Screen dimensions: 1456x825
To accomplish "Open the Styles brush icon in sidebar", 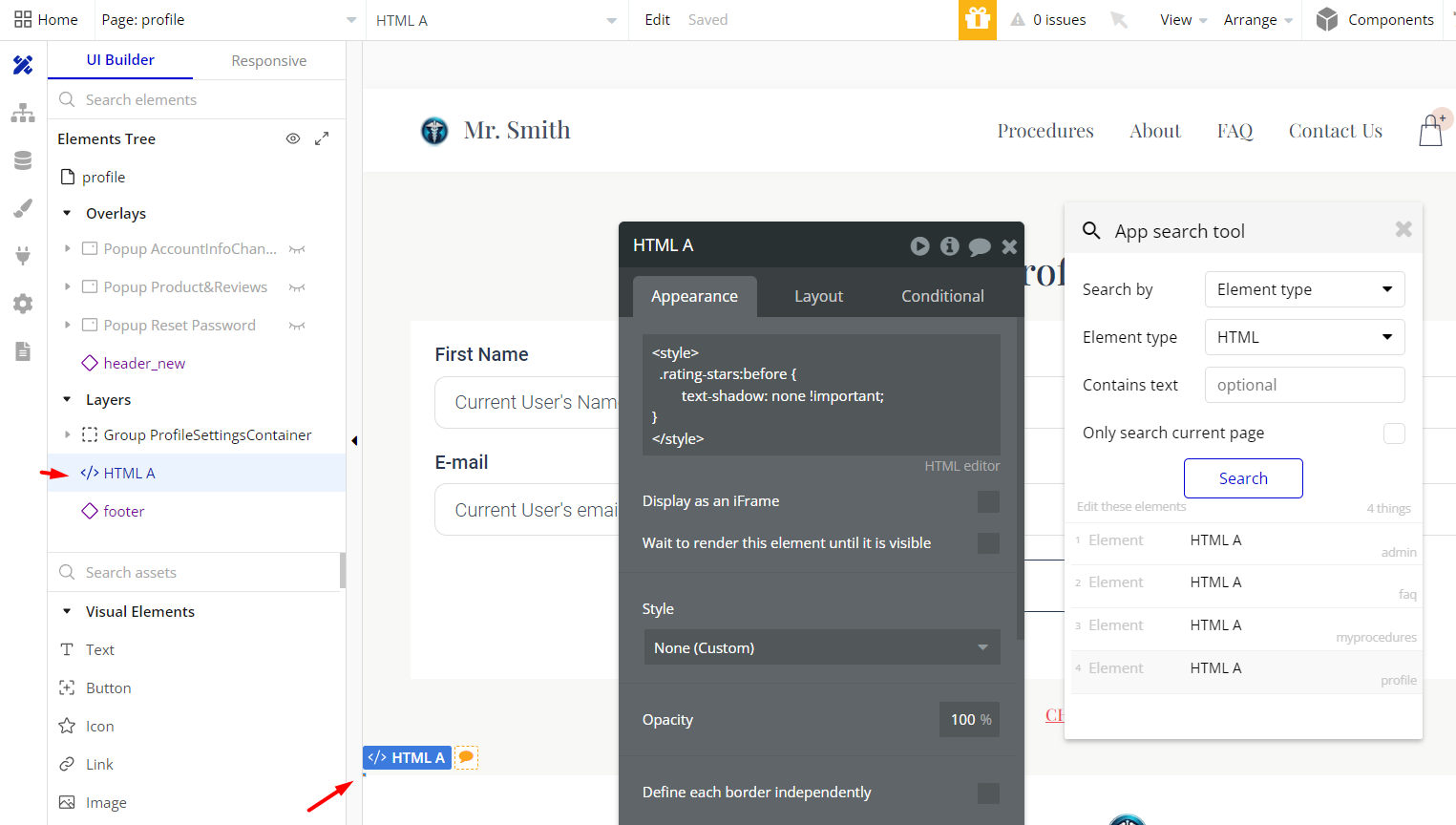I will tap(23, 208).
